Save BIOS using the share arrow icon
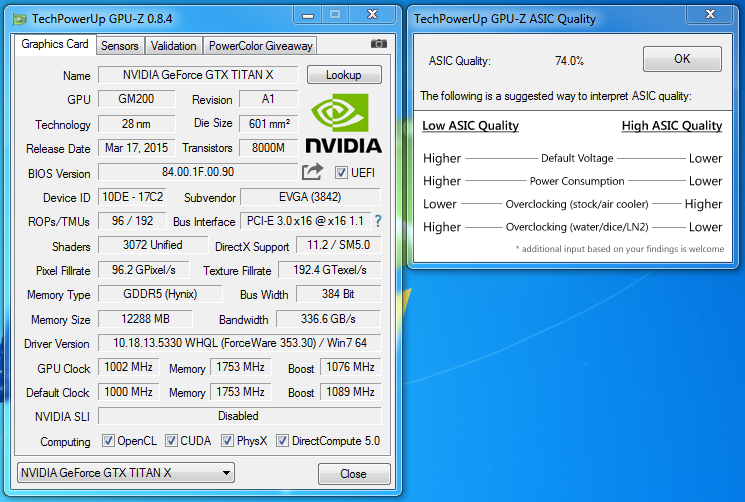This screenshot has width=745, height=502. pos(312,171)
